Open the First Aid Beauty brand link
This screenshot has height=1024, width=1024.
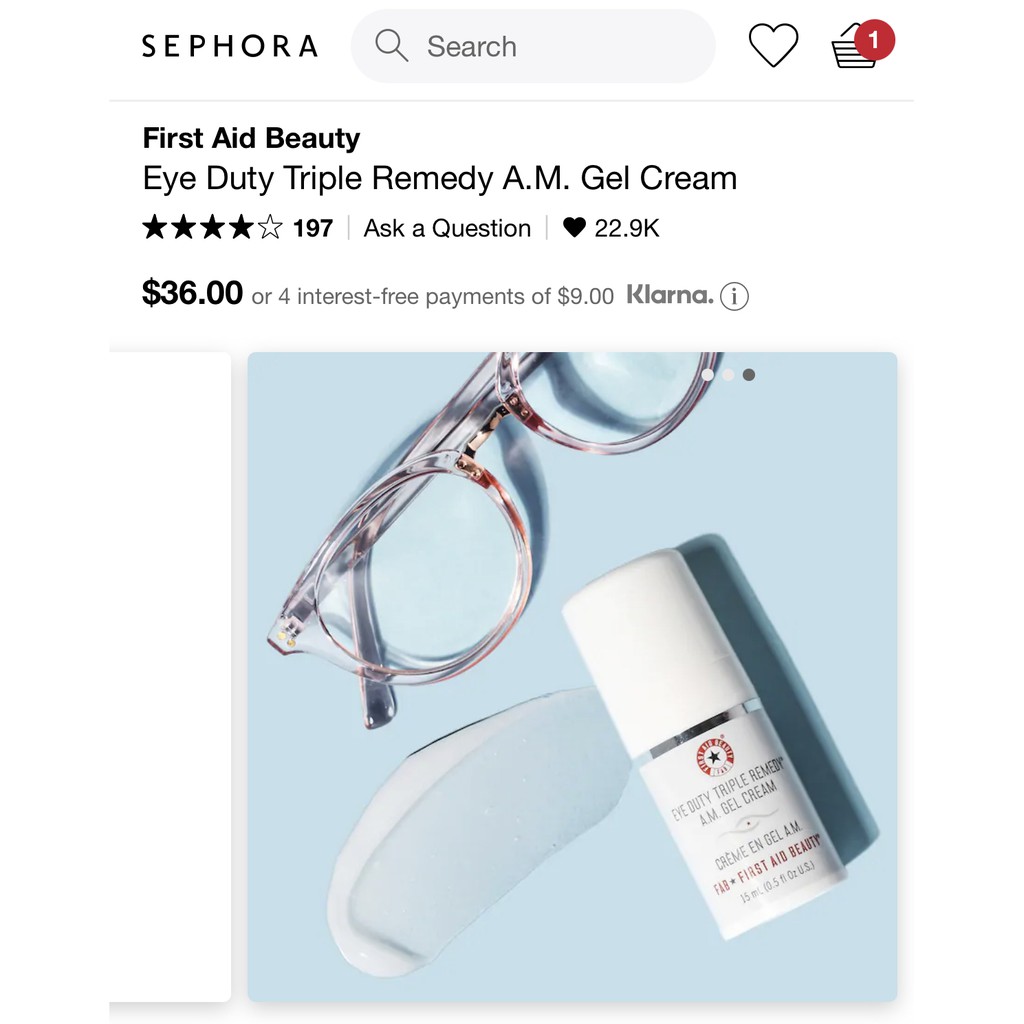coord(251,138)
